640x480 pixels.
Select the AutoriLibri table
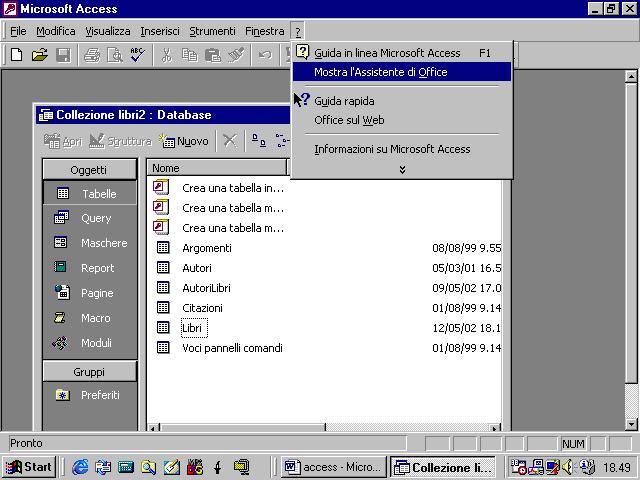tap(206, 288)
